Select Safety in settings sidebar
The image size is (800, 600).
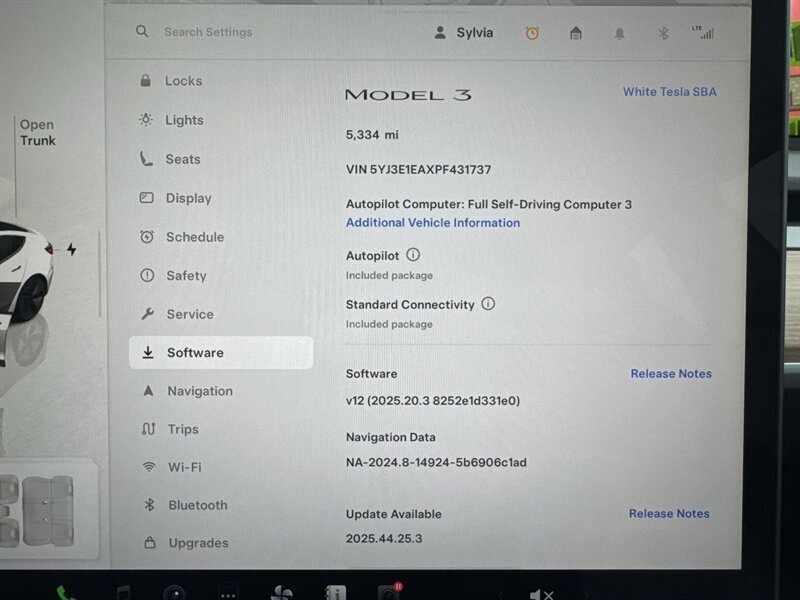pos(186,275)
